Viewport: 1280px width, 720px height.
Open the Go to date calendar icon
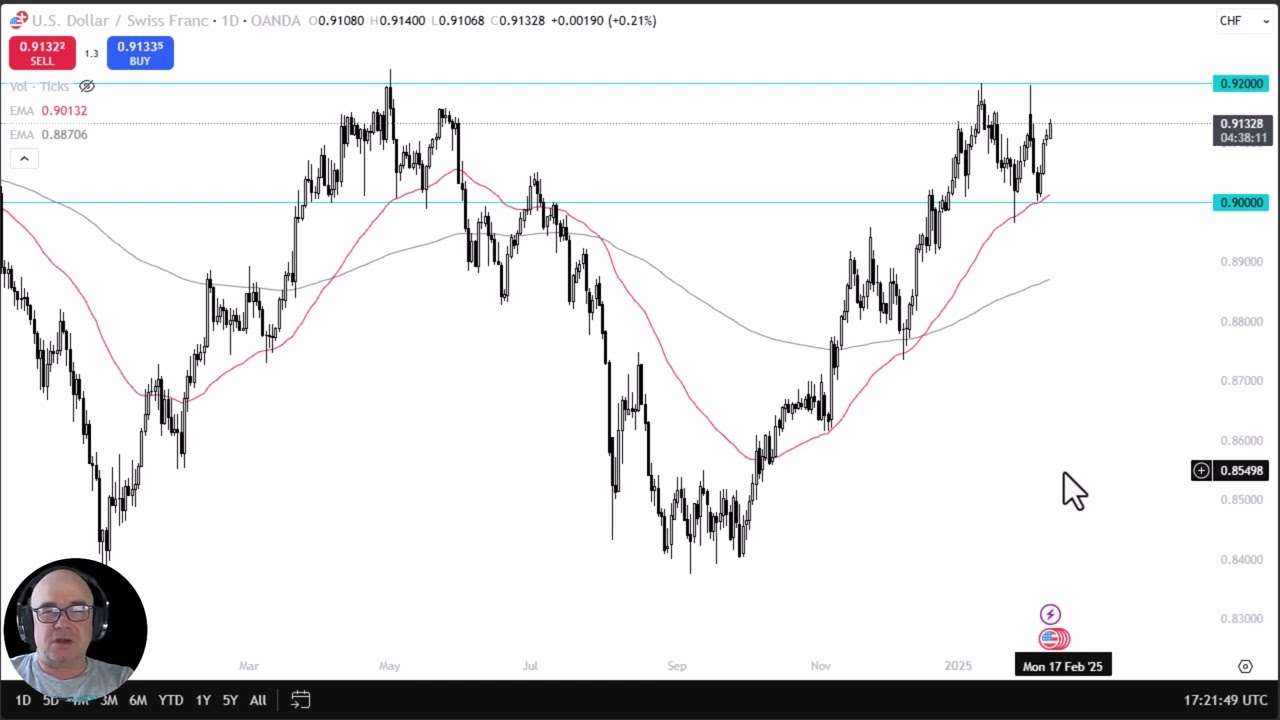coord(300,700)
